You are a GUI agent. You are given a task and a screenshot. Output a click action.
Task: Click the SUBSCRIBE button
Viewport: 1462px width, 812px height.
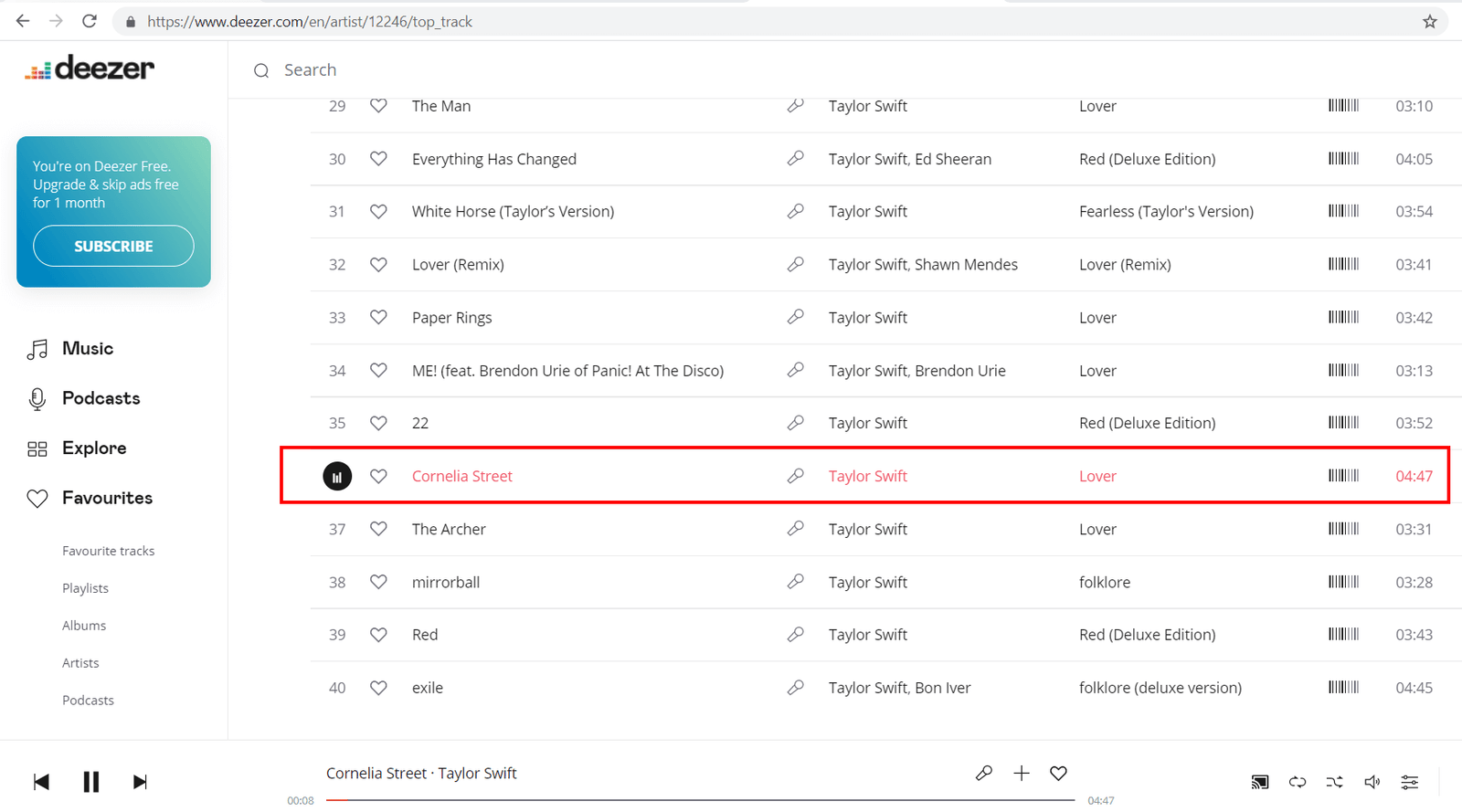113,246
